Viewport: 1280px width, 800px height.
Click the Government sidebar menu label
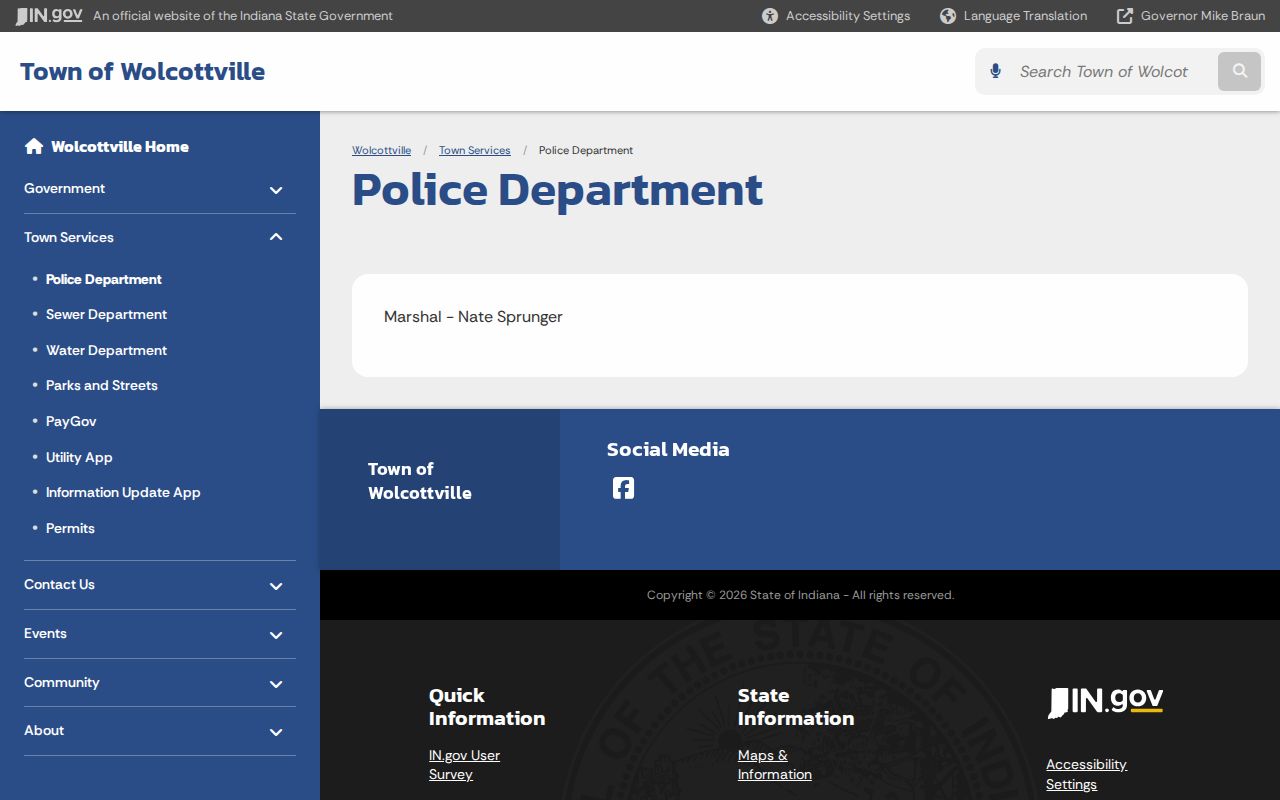pos(64,188)
